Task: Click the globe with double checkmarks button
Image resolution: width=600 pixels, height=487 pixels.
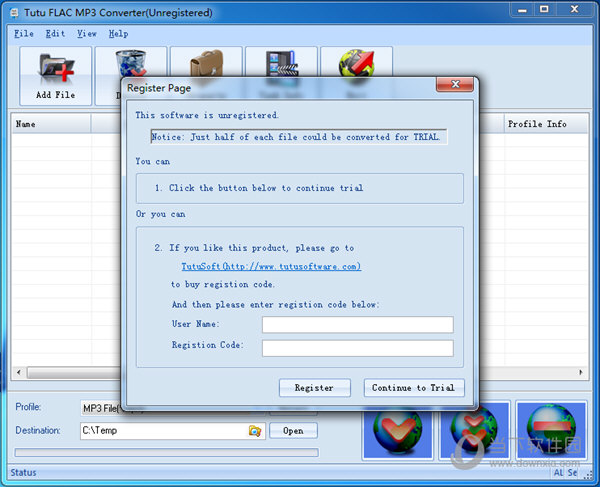Action: pos(474,431)
